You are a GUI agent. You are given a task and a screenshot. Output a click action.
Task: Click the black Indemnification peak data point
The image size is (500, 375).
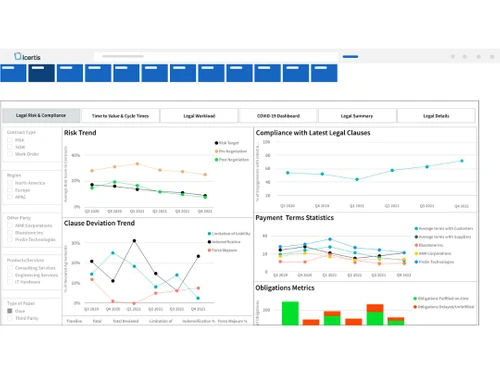[134, 240]
